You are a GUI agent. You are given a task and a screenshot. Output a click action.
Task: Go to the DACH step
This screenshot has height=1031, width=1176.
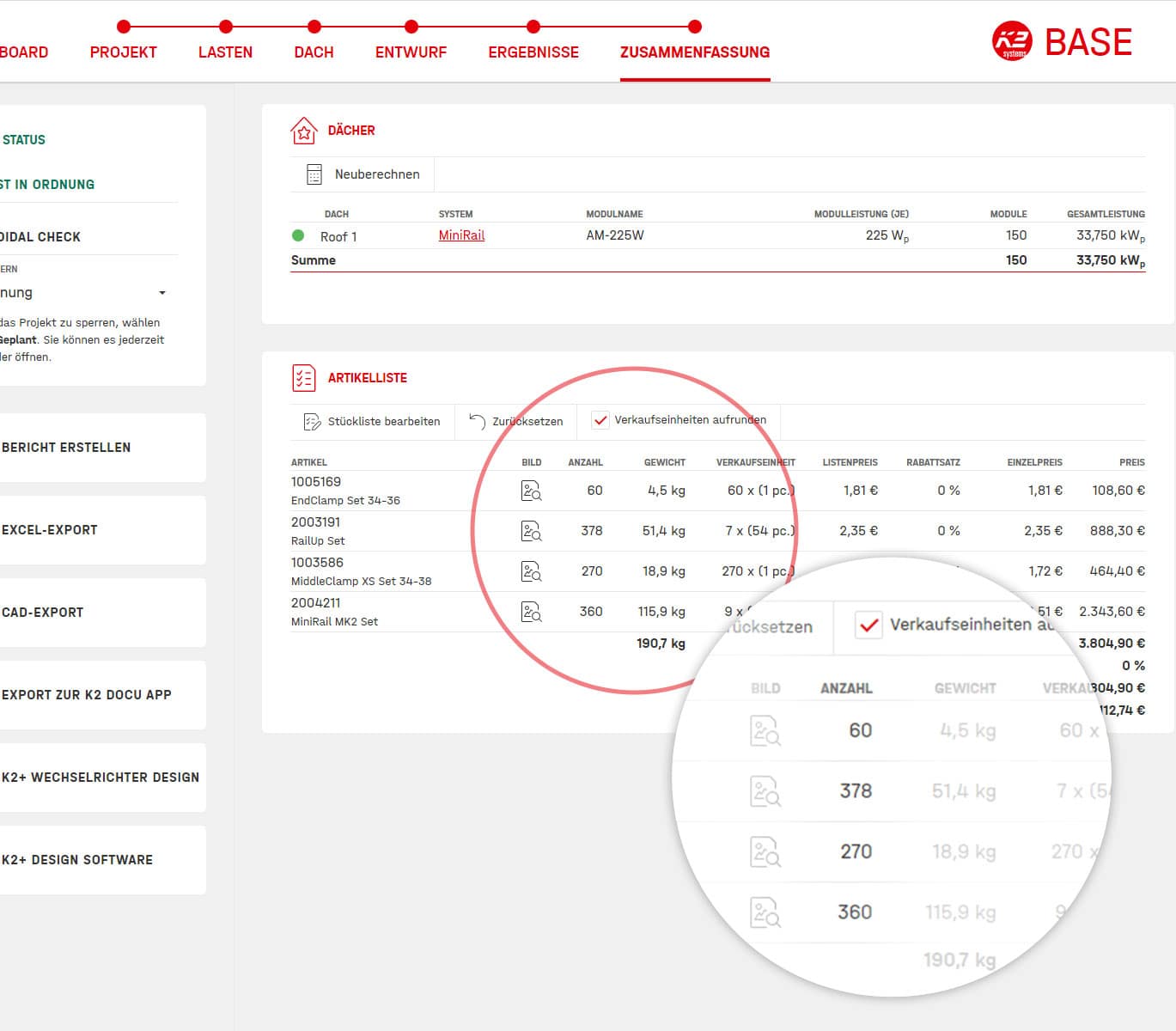coord(314,52)
